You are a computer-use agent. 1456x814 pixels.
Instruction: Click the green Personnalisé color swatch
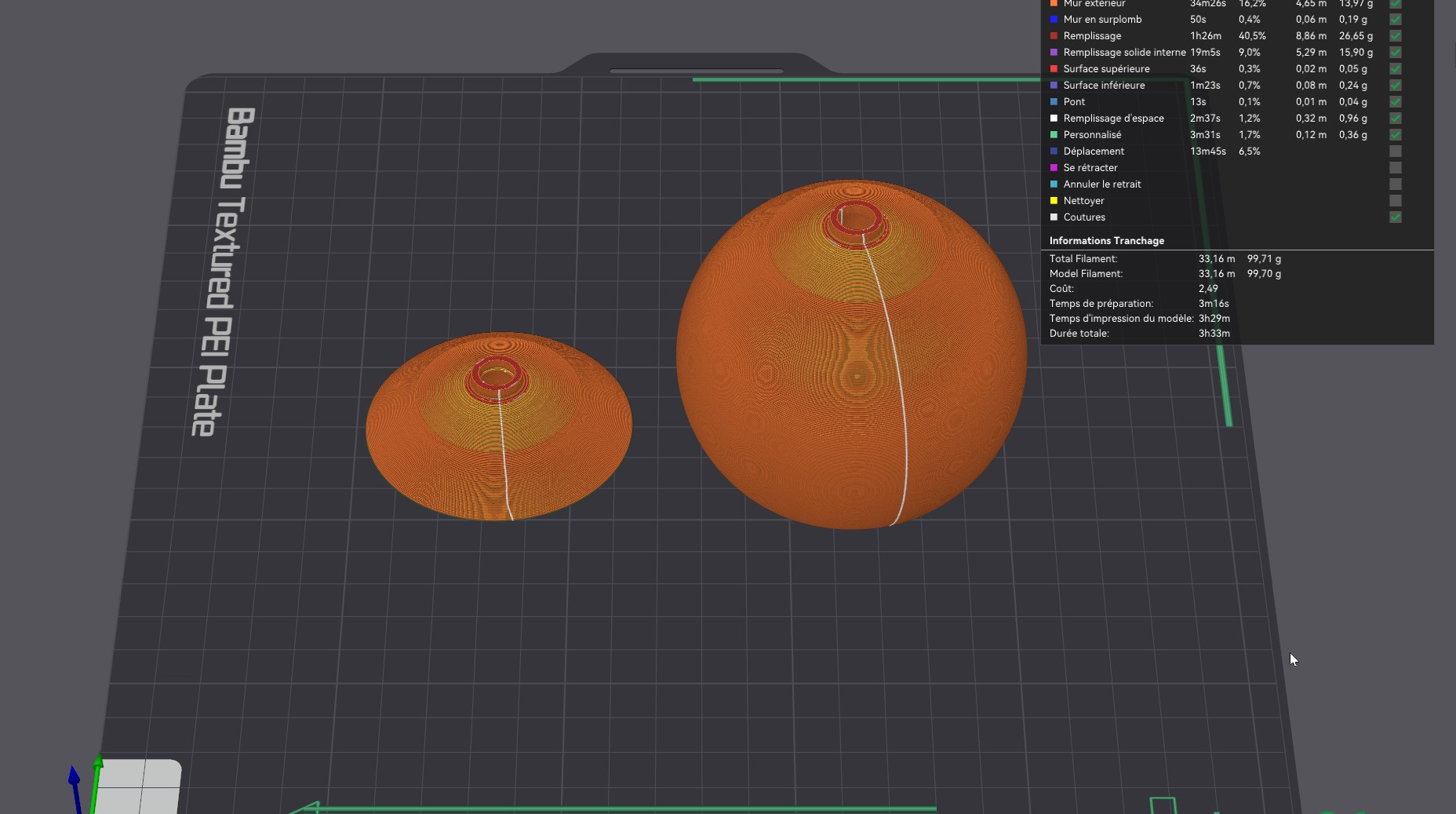[x=1054, y=135]
